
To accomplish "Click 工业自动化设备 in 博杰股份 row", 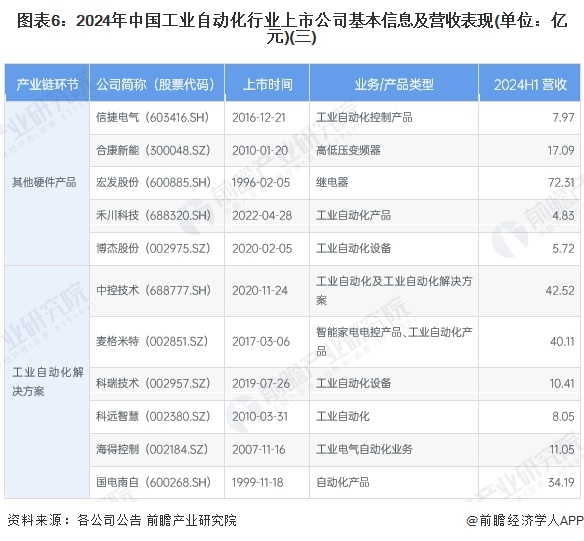I will click(353, 248).
